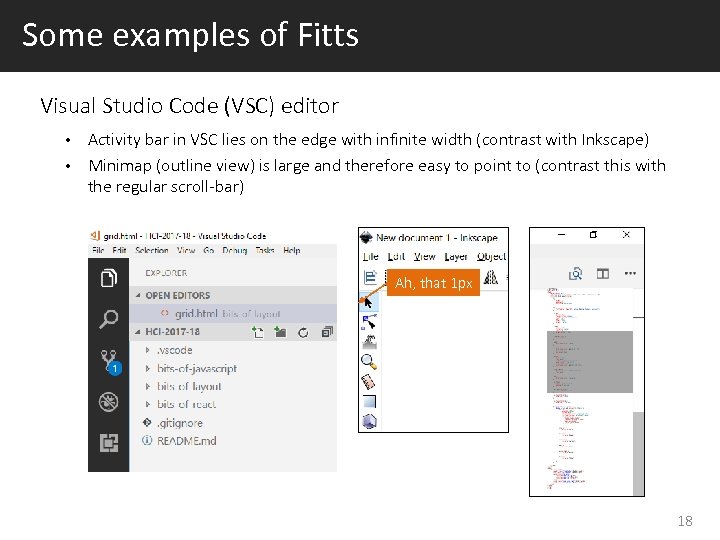Screen dimensions: 720x540
Task: Select the Inkscape tweak tool
Action: coord(370,342)
